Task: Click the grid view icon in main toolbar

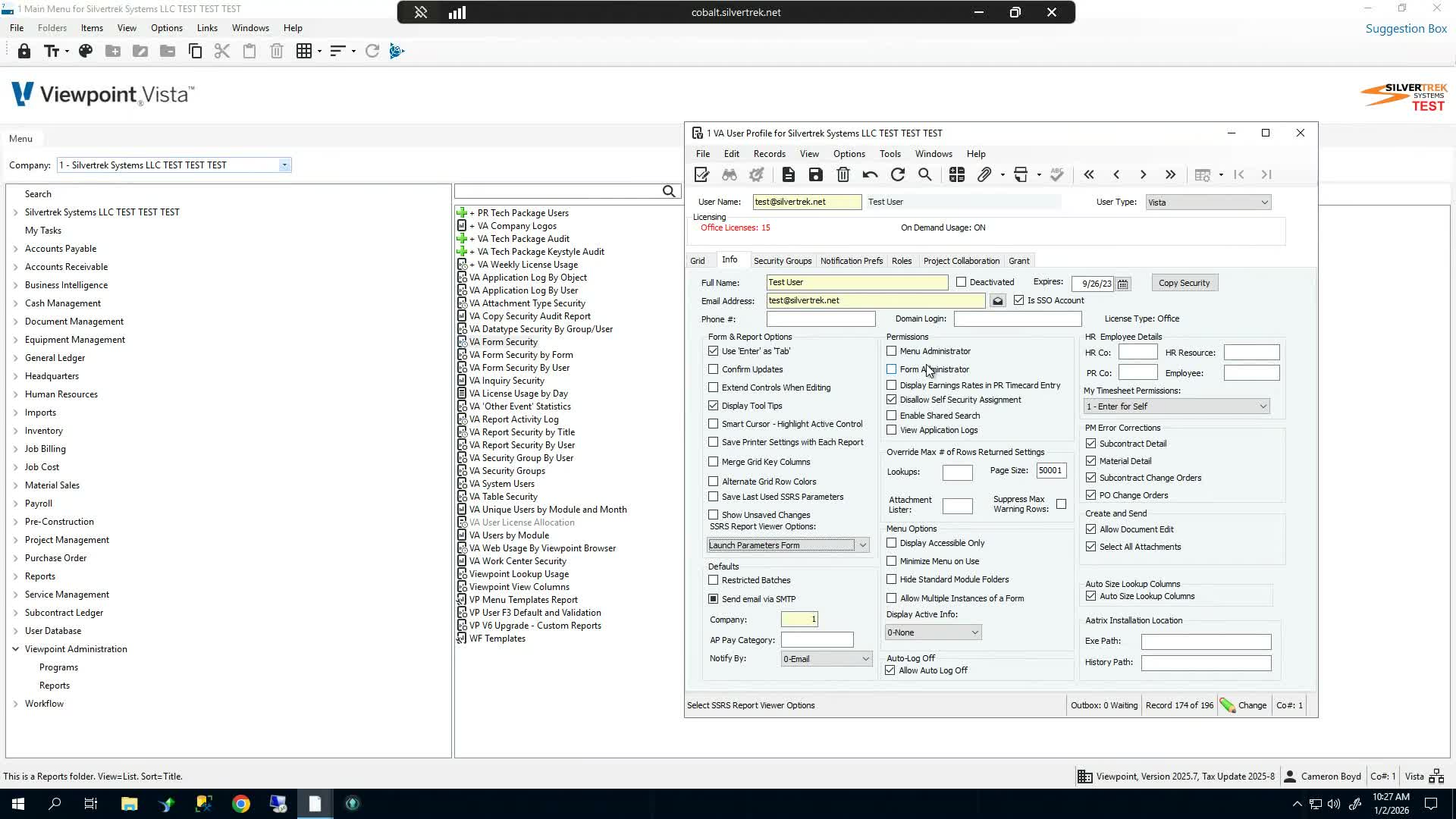Action: (x=304, y=52)
